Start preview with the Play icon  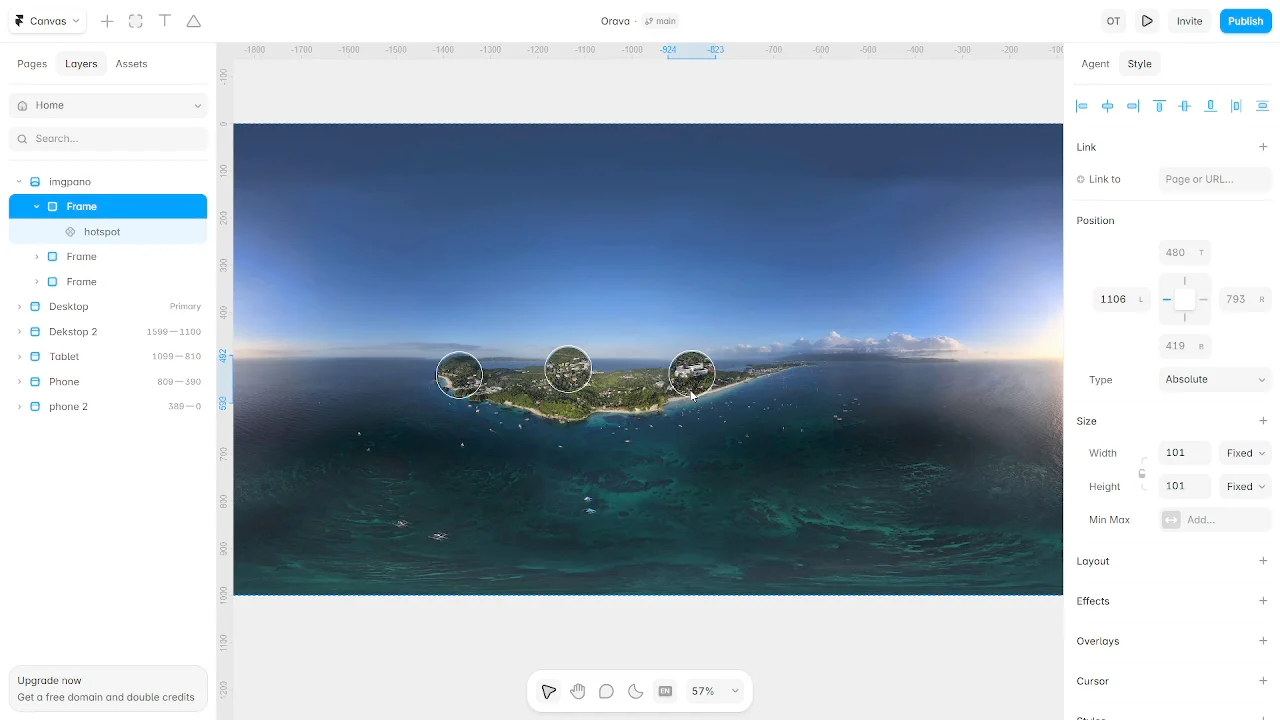pos(1148,21)
